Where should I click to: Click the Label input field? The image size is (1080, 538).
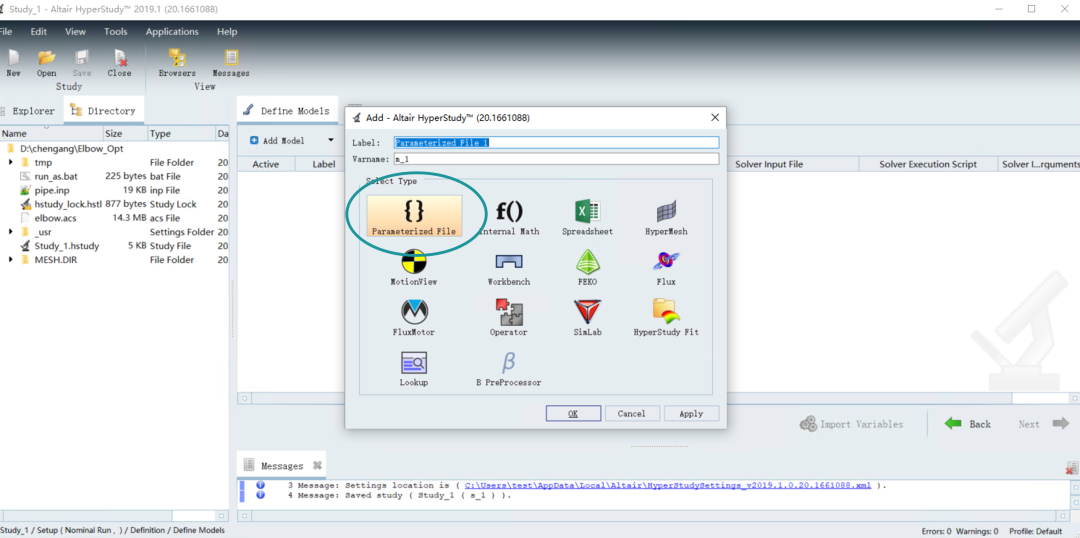(x=556, y=143)
